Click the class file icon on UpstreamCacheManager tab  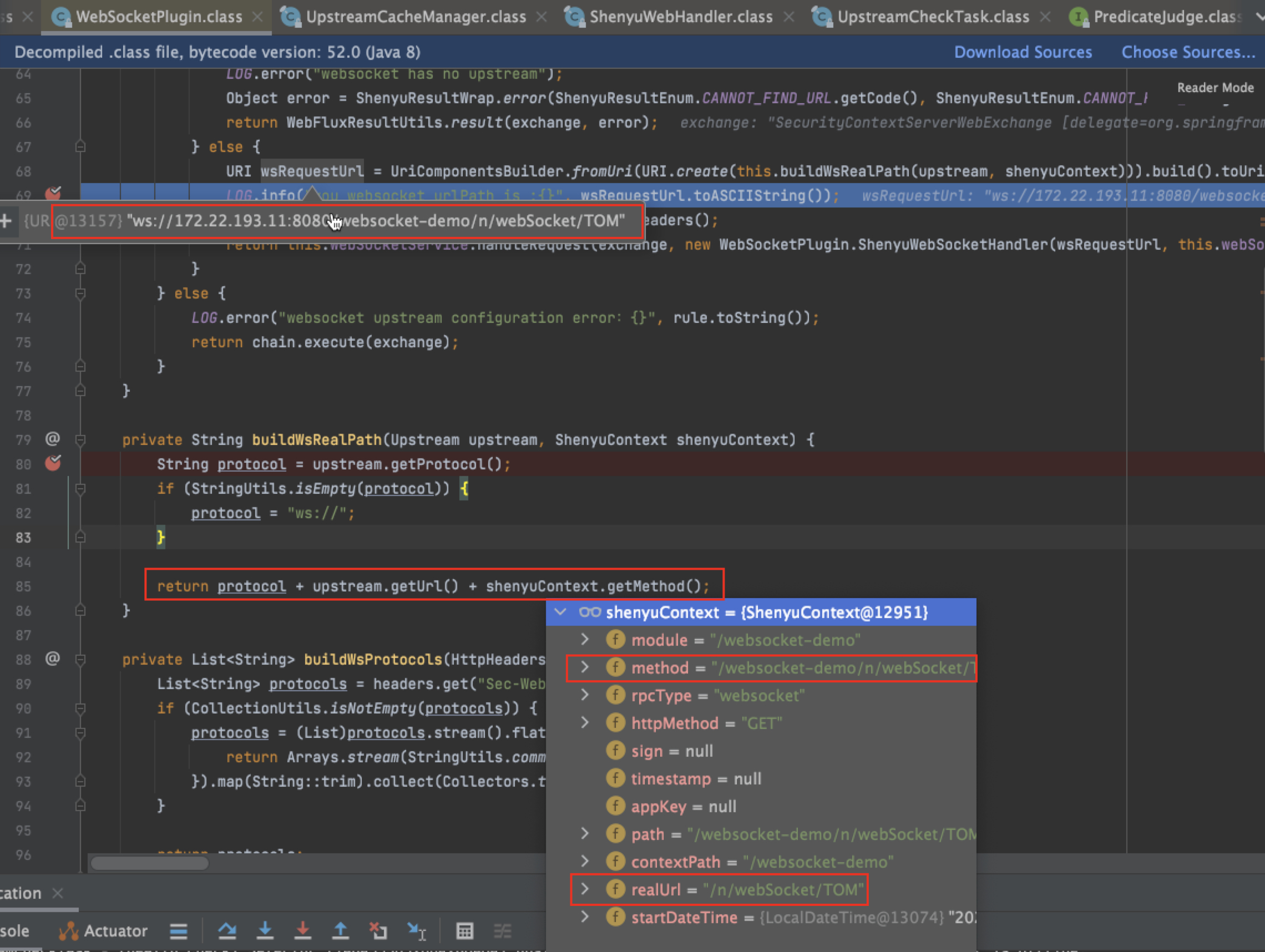click(291, 17)
